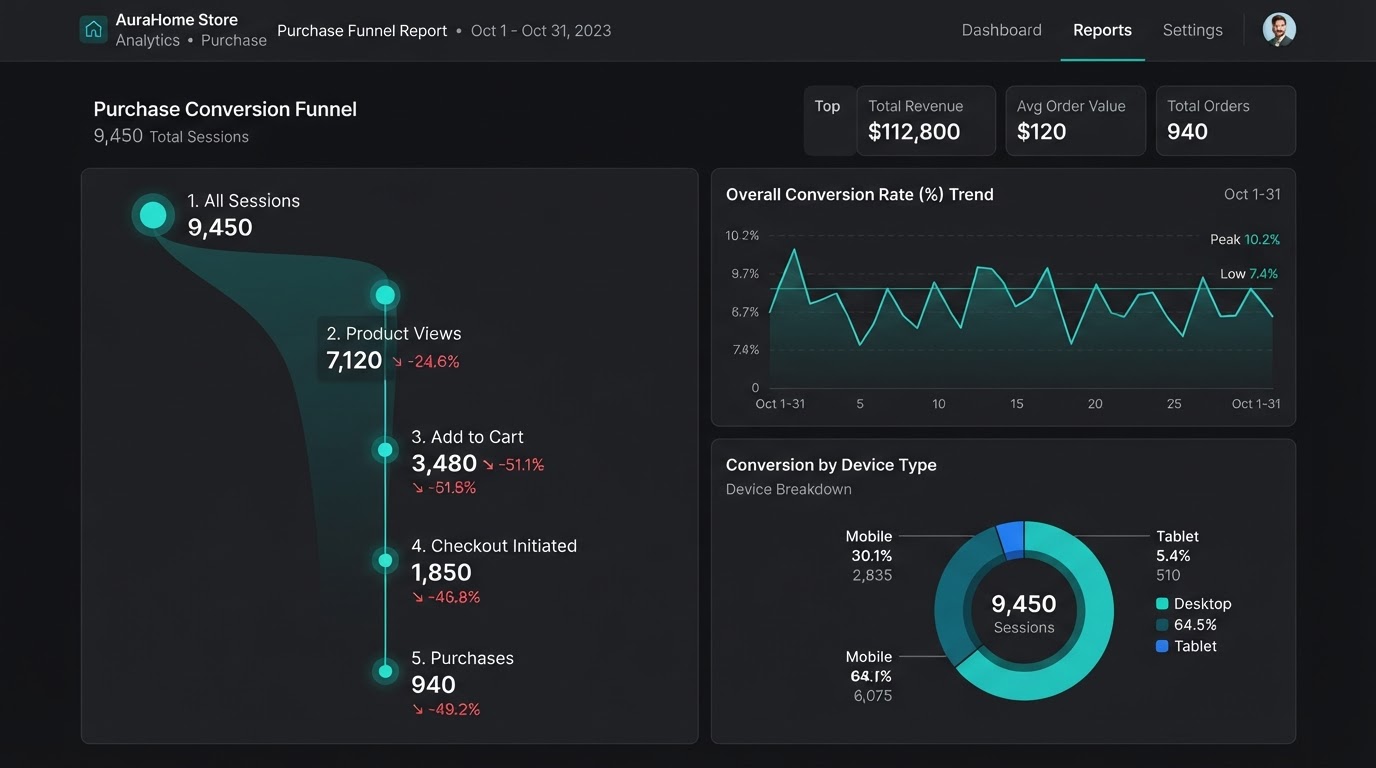Select the All Sessions funnel node circle
Screen dimensions: 1376x768
click(153, 214)
